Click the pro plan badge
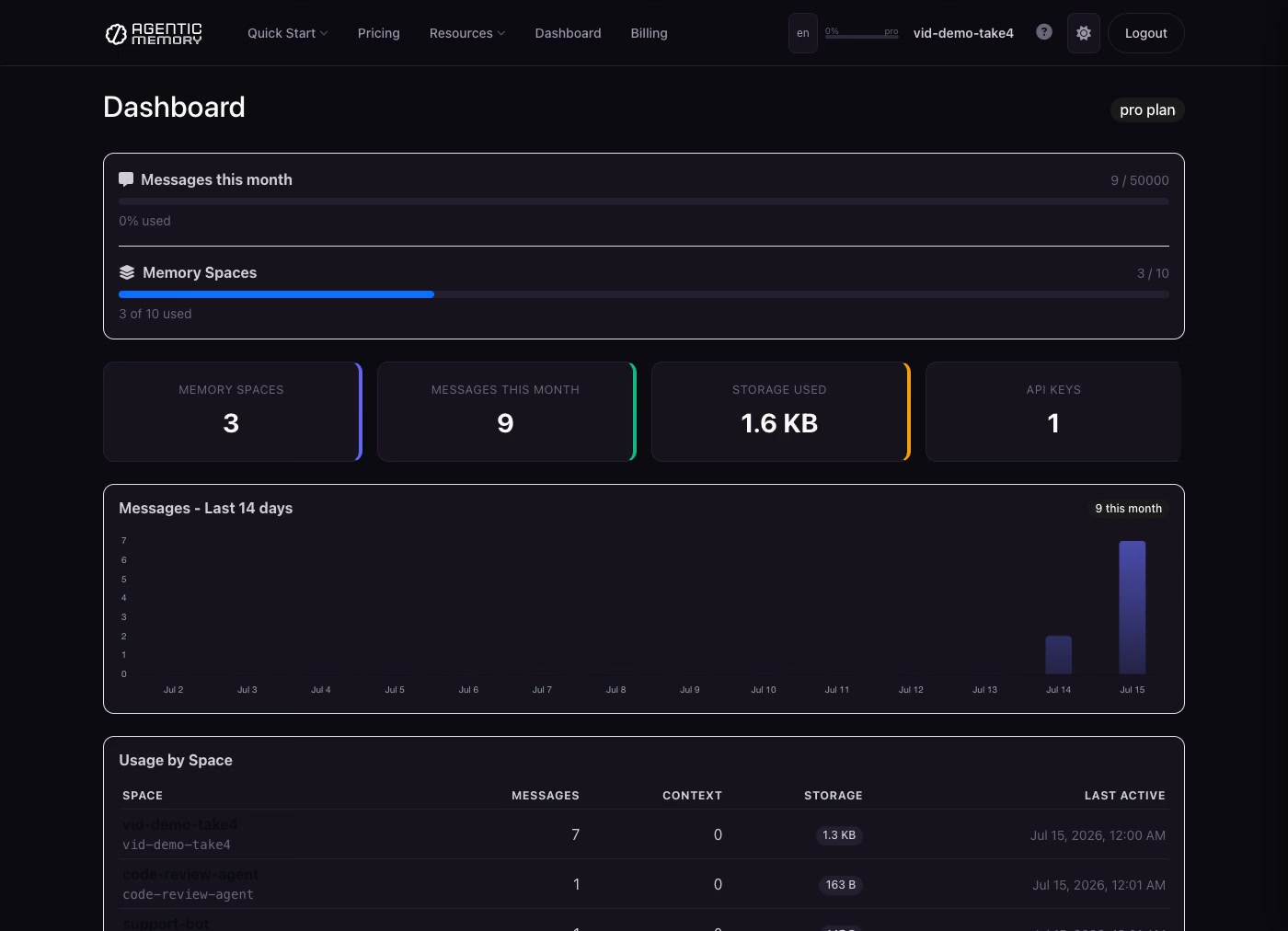 1147,109
